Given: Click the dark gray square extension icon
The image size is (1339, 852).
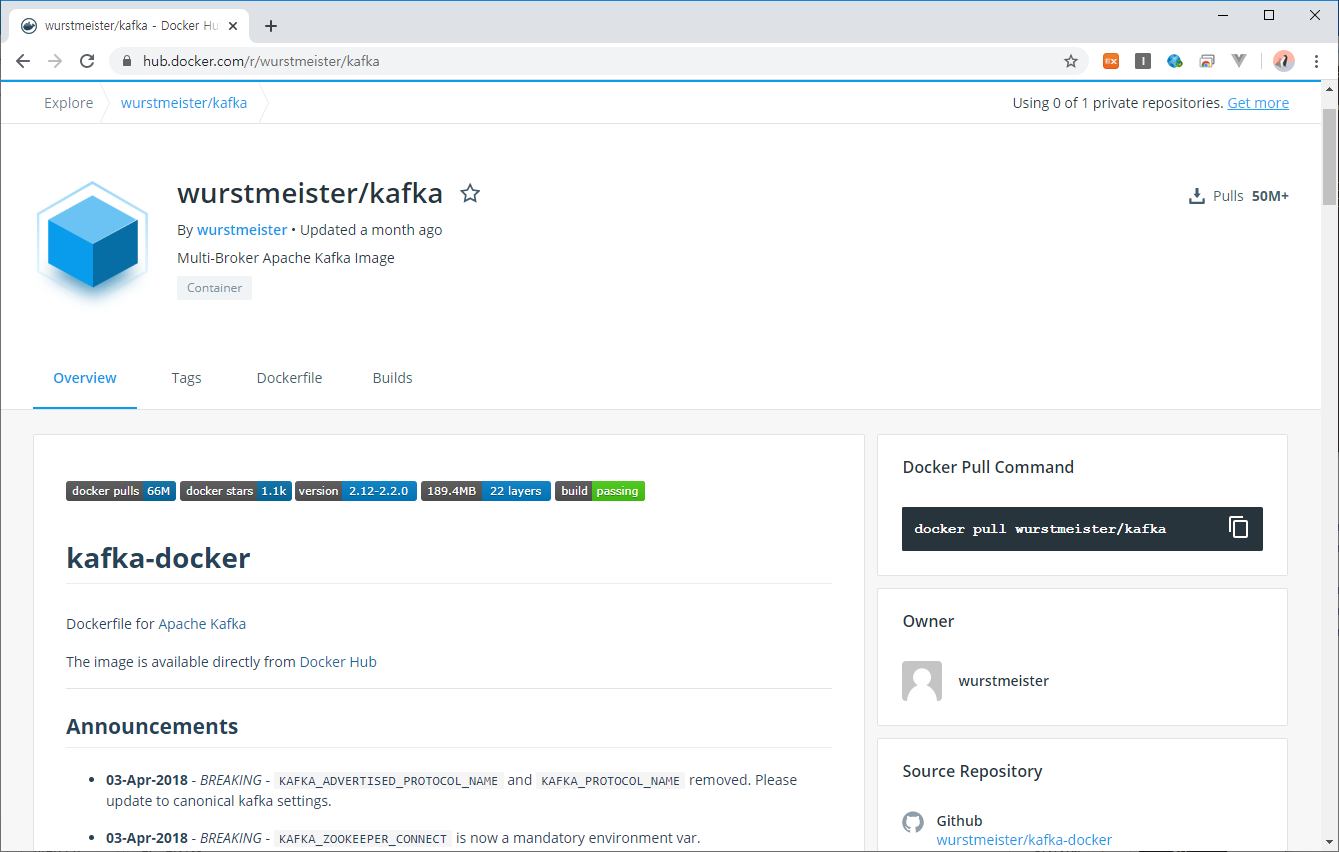Looking at the screenshot, I should pos(1143,61).
